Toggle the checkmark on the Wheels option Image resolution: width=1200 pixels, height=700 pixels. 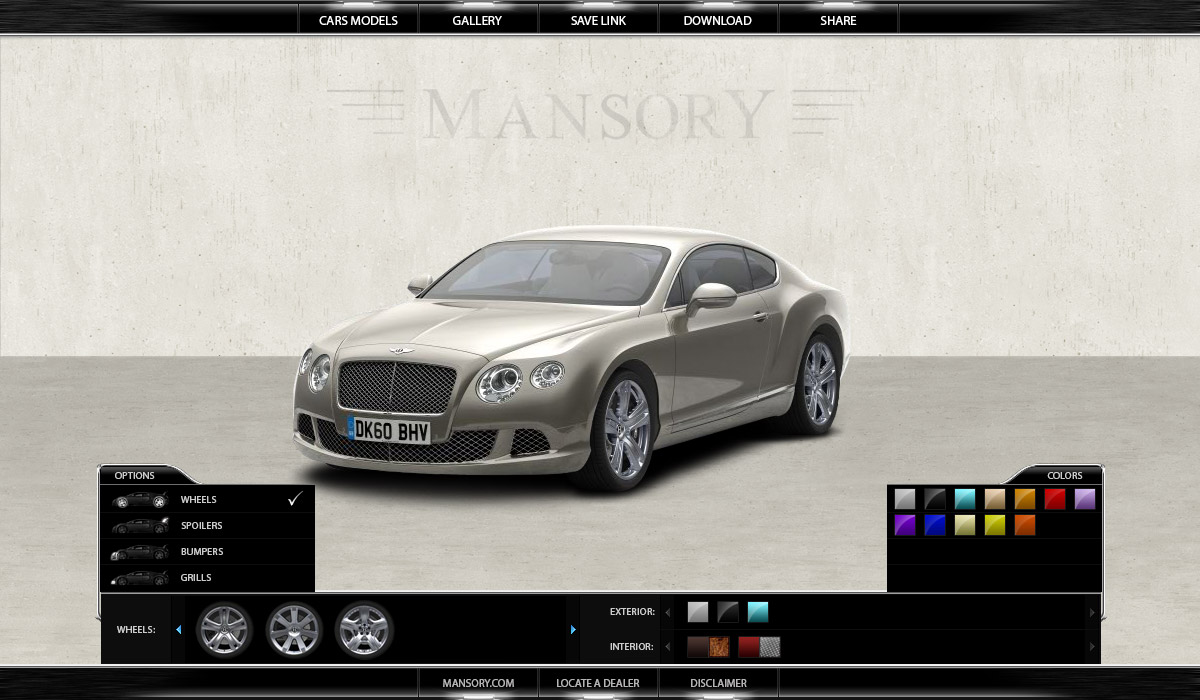tap(294, 499)
